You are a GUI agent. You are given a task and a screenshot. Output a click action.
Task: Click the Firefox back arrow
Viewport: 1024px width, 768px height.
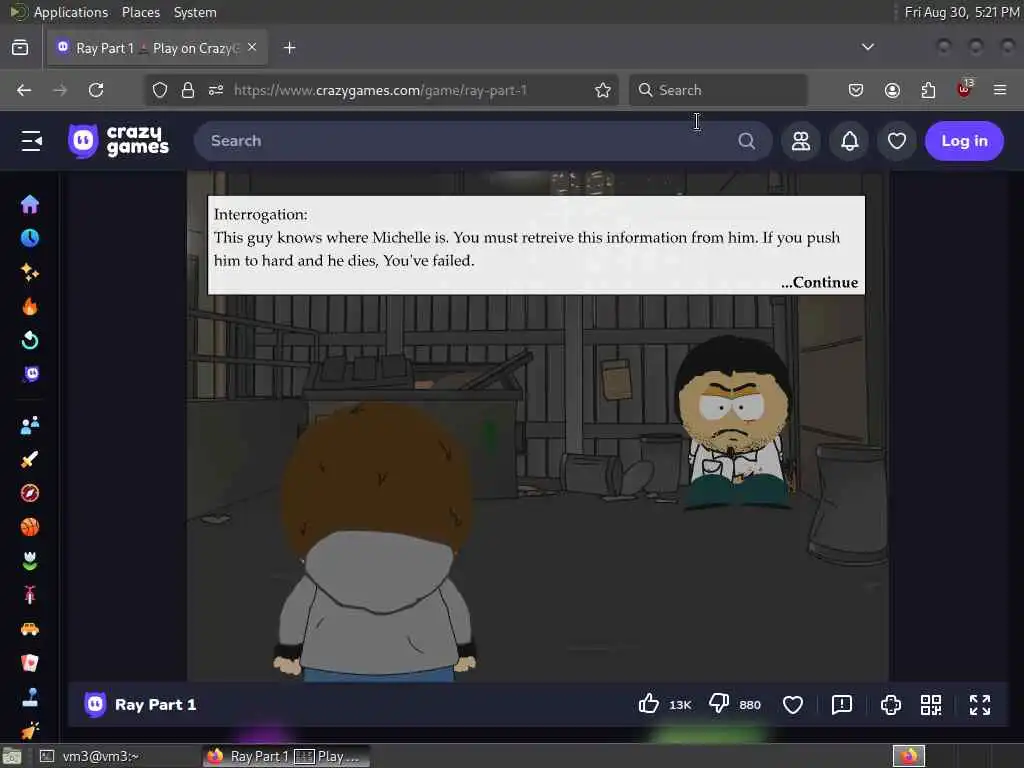pos(24,90)
